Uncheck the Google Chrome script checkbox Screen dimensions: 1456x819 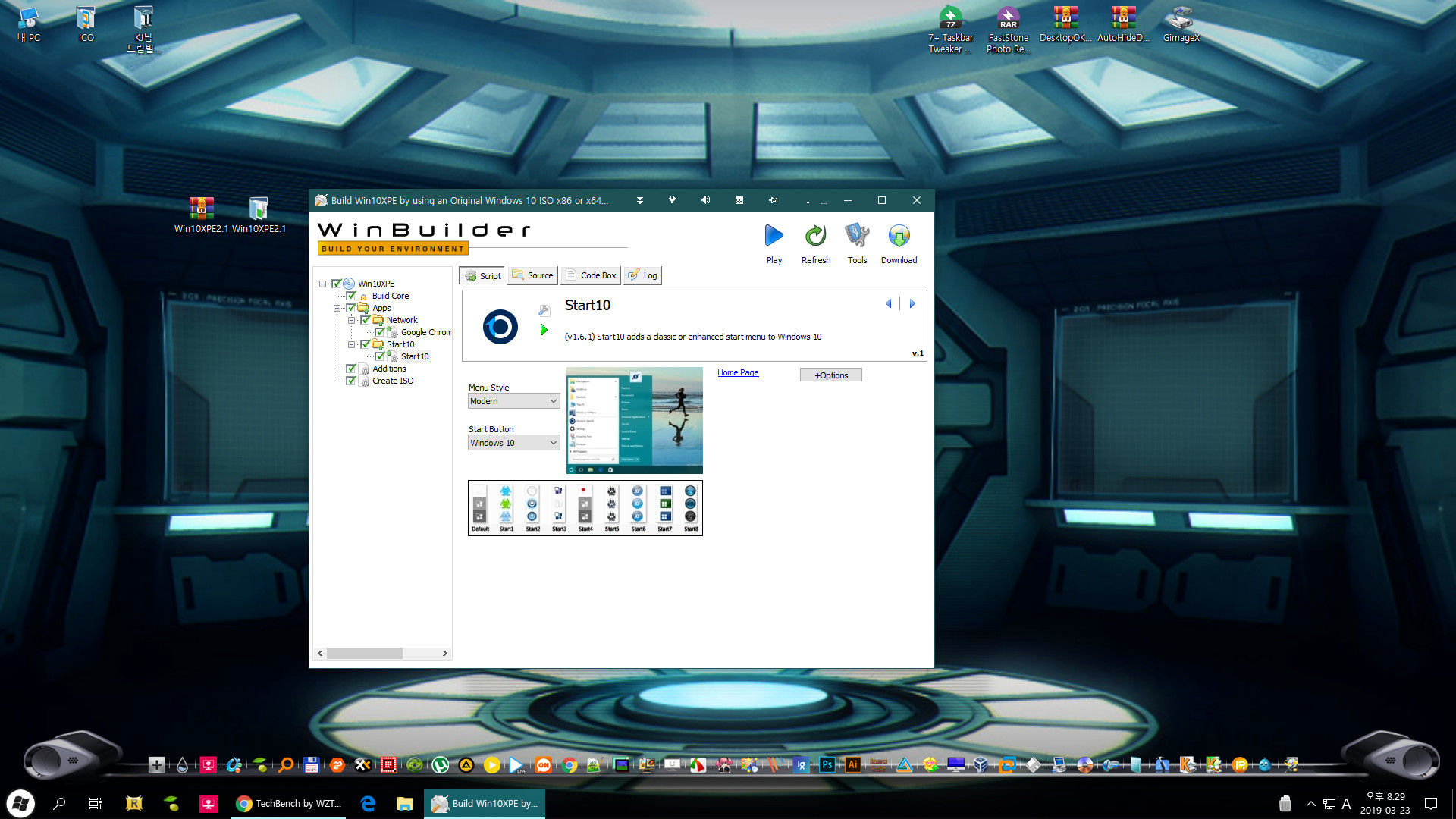pos(380,332)
